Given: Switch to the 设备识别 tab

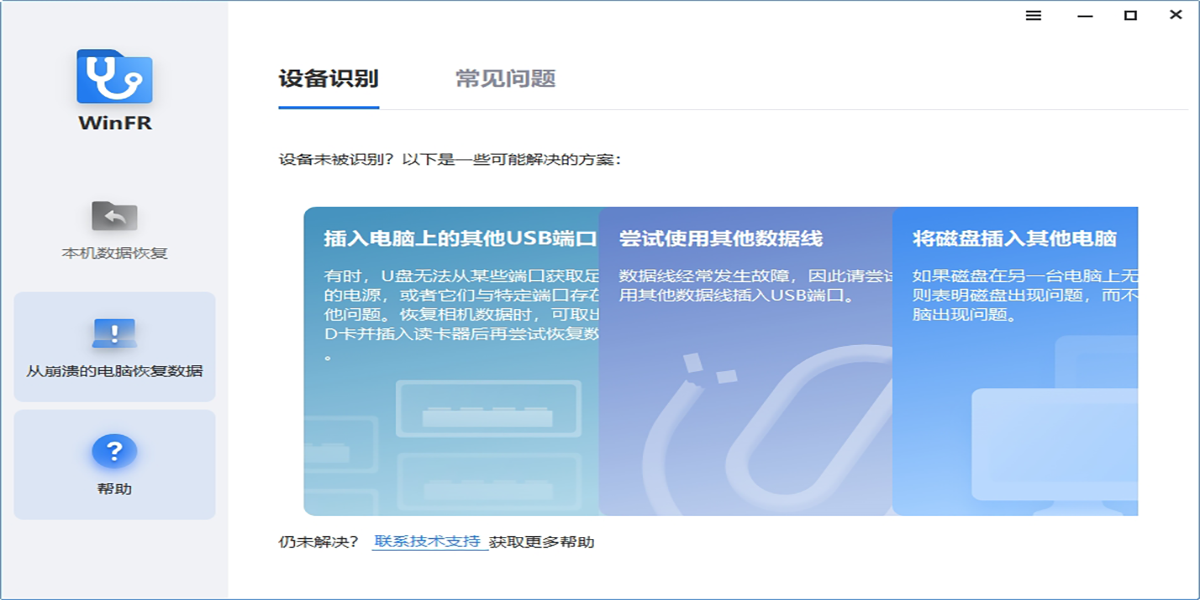Looking at the screenshot, I should (328, 79).
